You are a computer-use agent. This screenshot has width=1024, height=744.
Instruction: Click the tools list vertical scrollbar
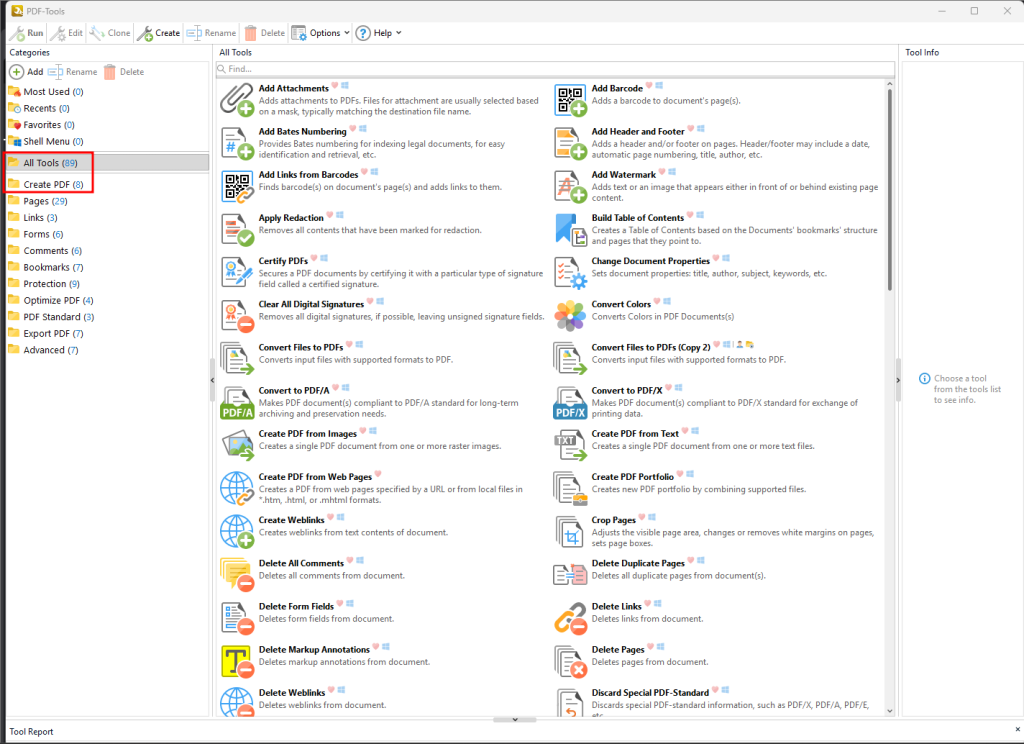coord(889,189)
